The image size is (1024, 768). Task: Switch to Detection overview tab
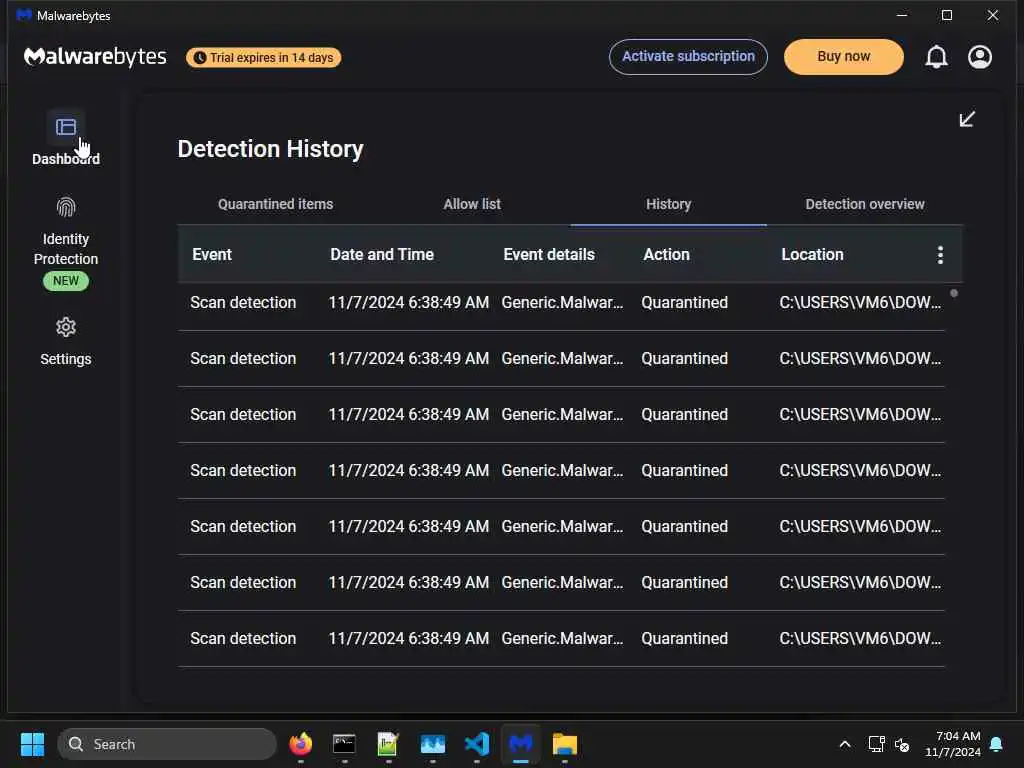(x=865, y=204)
